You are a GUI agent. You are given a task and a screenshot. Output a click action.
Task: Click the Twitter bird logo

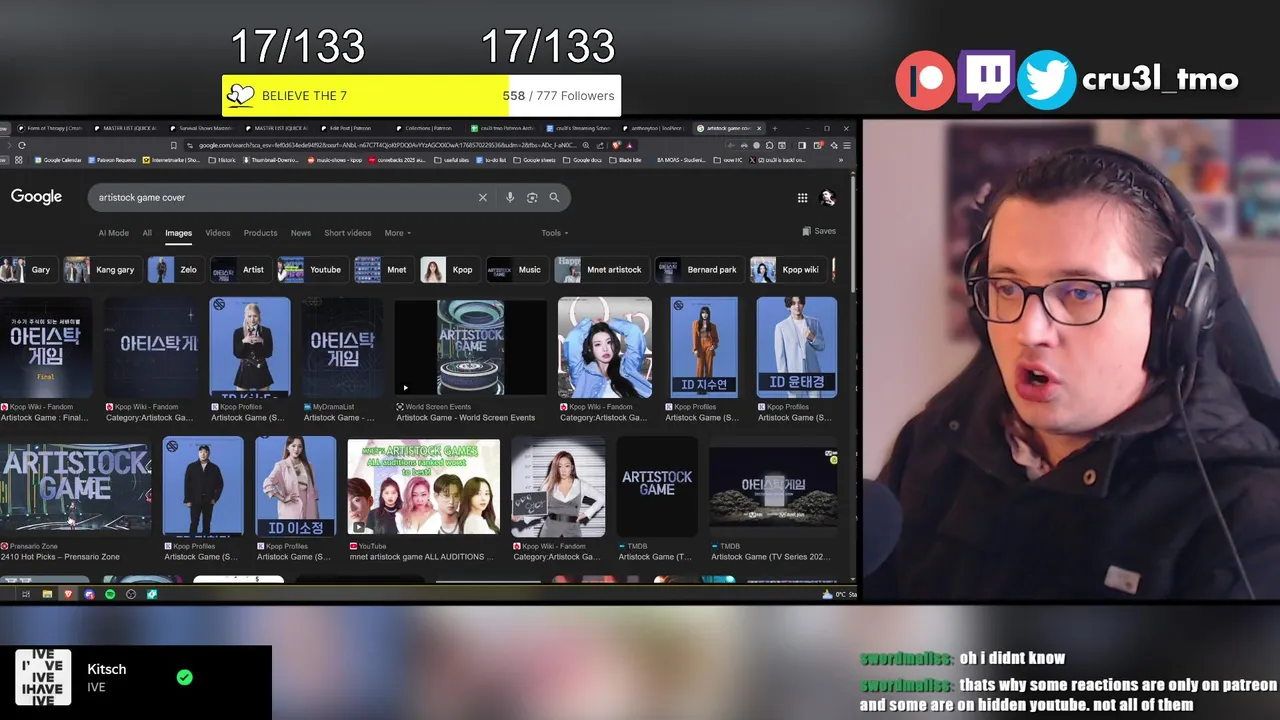[1047, 80]
